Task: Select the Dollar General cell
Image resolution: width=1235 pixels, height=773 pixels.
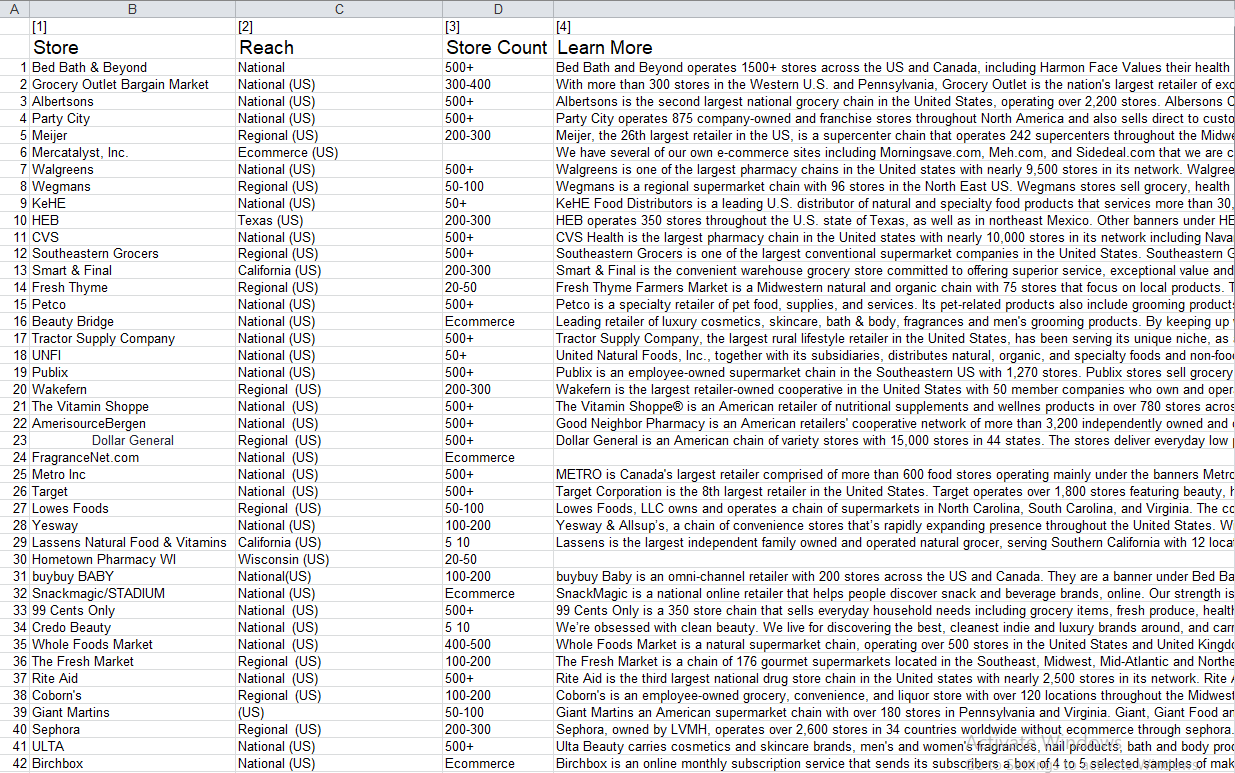Action: [x=132, y=441]
